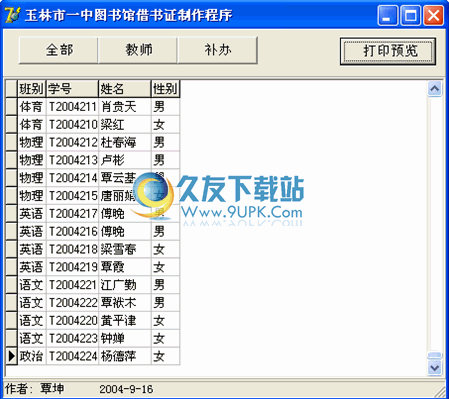This screenshot has width=449, height=399.
Task: Click row selector of 肖贵天 row
Action: pyautogui.click(x=12, y=107)
